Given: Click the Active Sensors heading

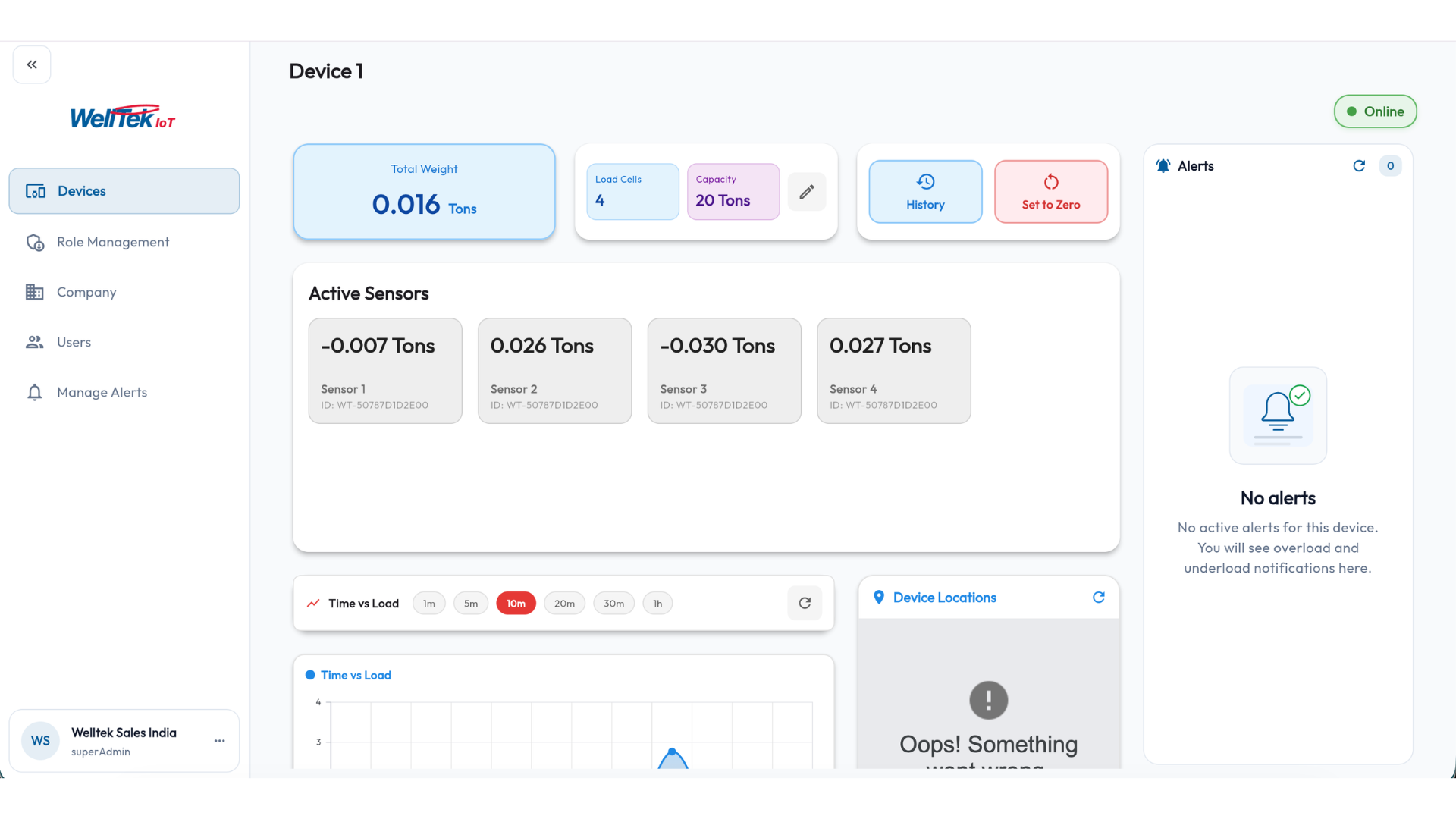Looking at the screenshot, I should point(369,293).
